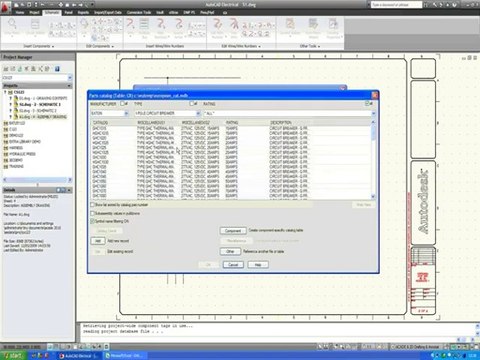480x360 pixels.
Task: Select the HYDRAULIC PRESS project in the tree
Action: (22, 154)
